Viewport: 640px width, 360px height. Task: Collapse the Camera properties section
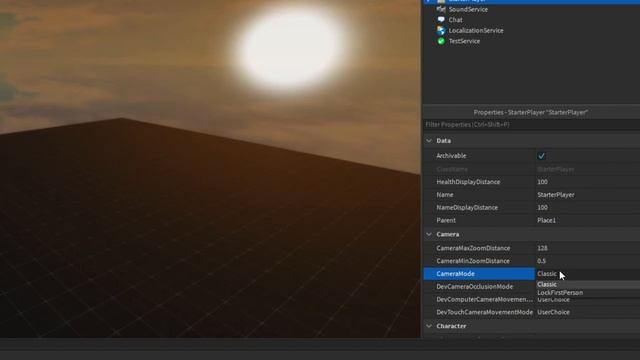429,234
